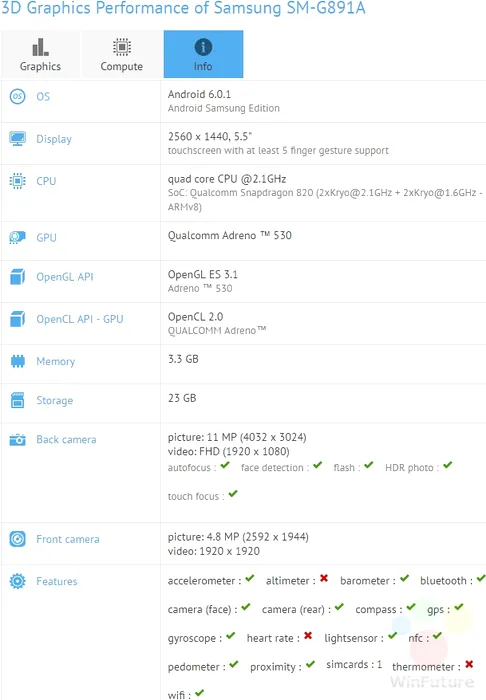
Task: Click the altimeter red cross mark
Action: pos(324,579)
